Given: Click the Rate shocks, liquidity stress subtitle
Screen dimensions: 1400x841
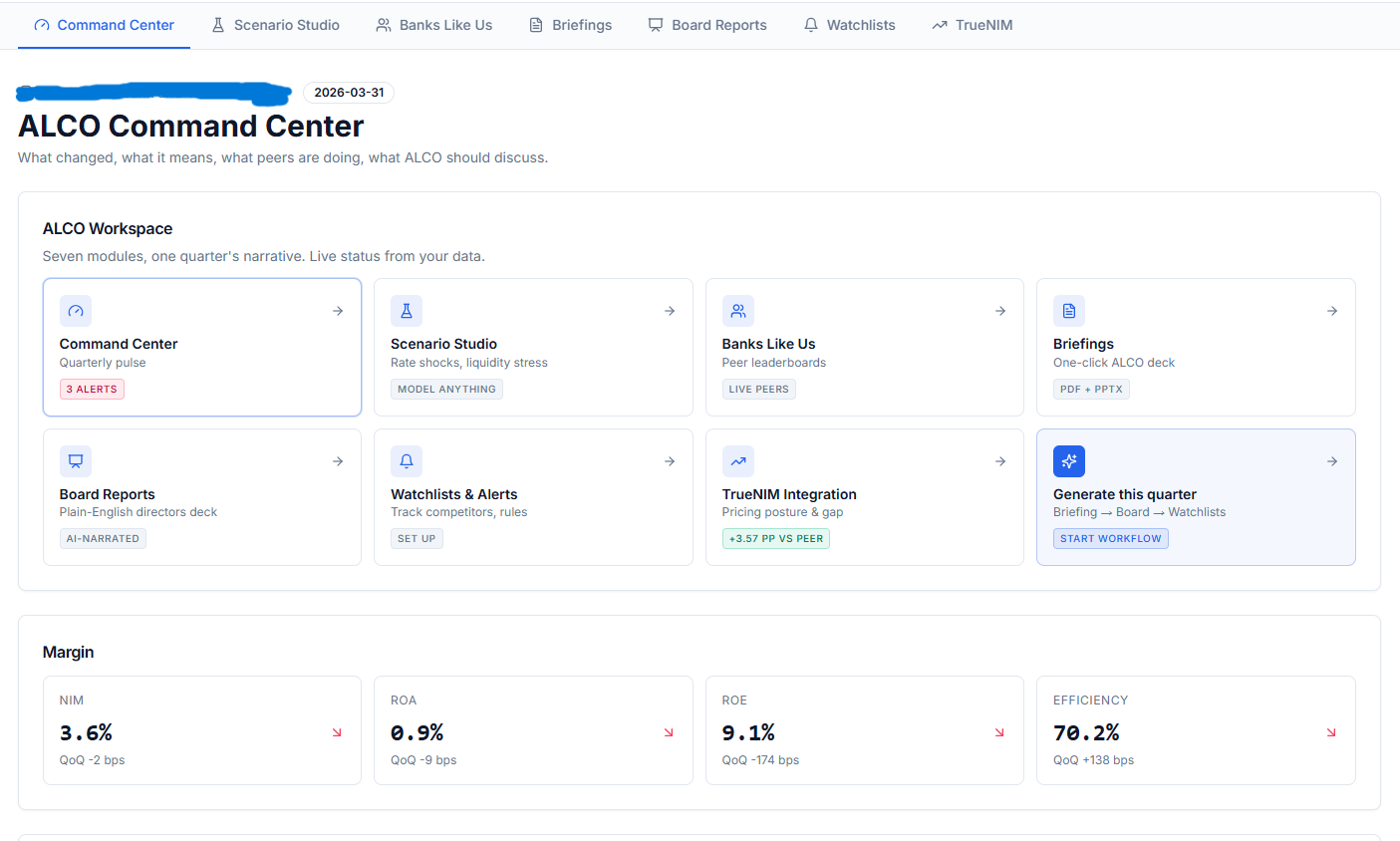Looking at the screenshot, I should coord(469,363).
